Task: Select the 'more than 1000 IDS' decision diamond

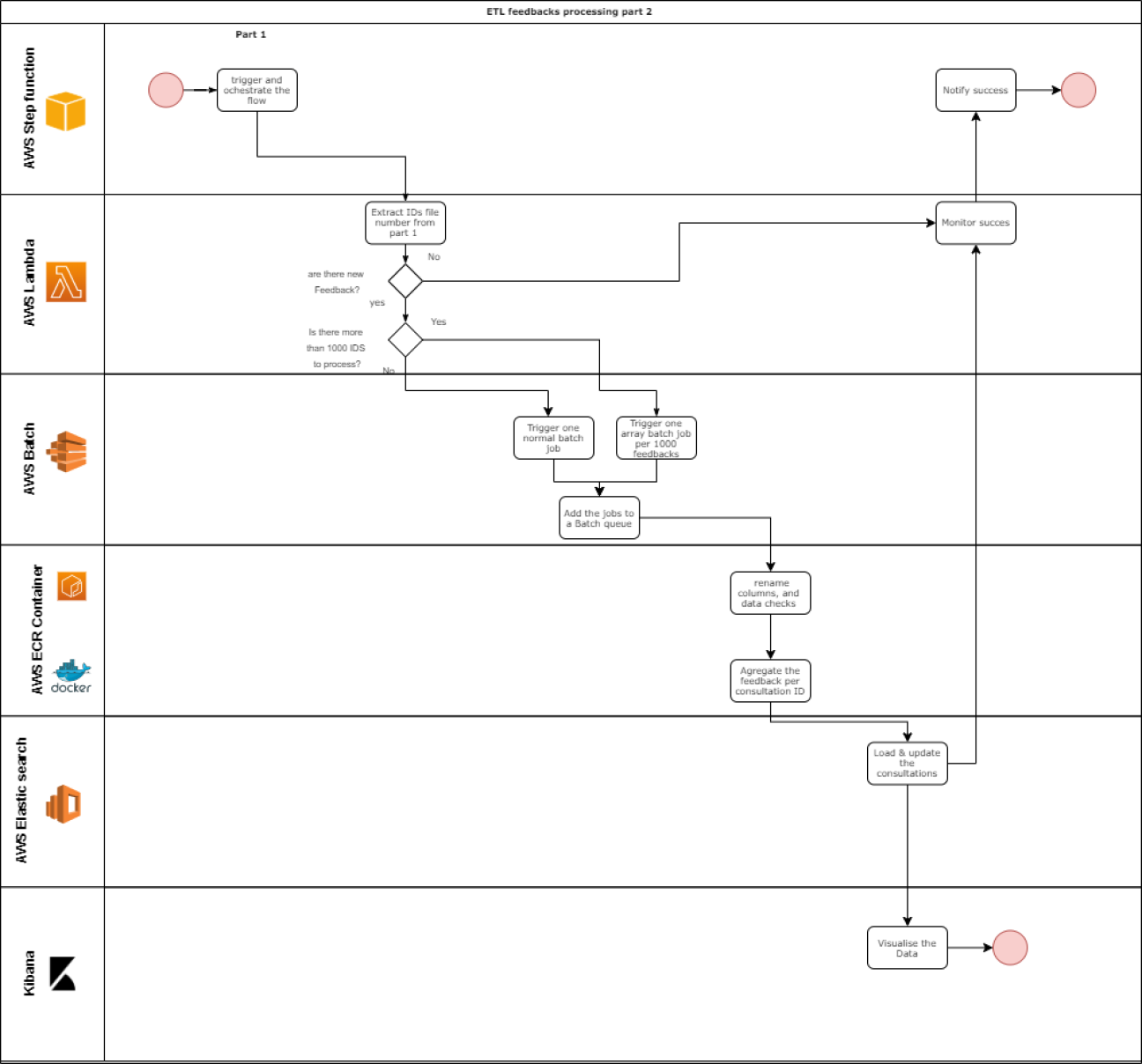Action: tap(405, 339)
